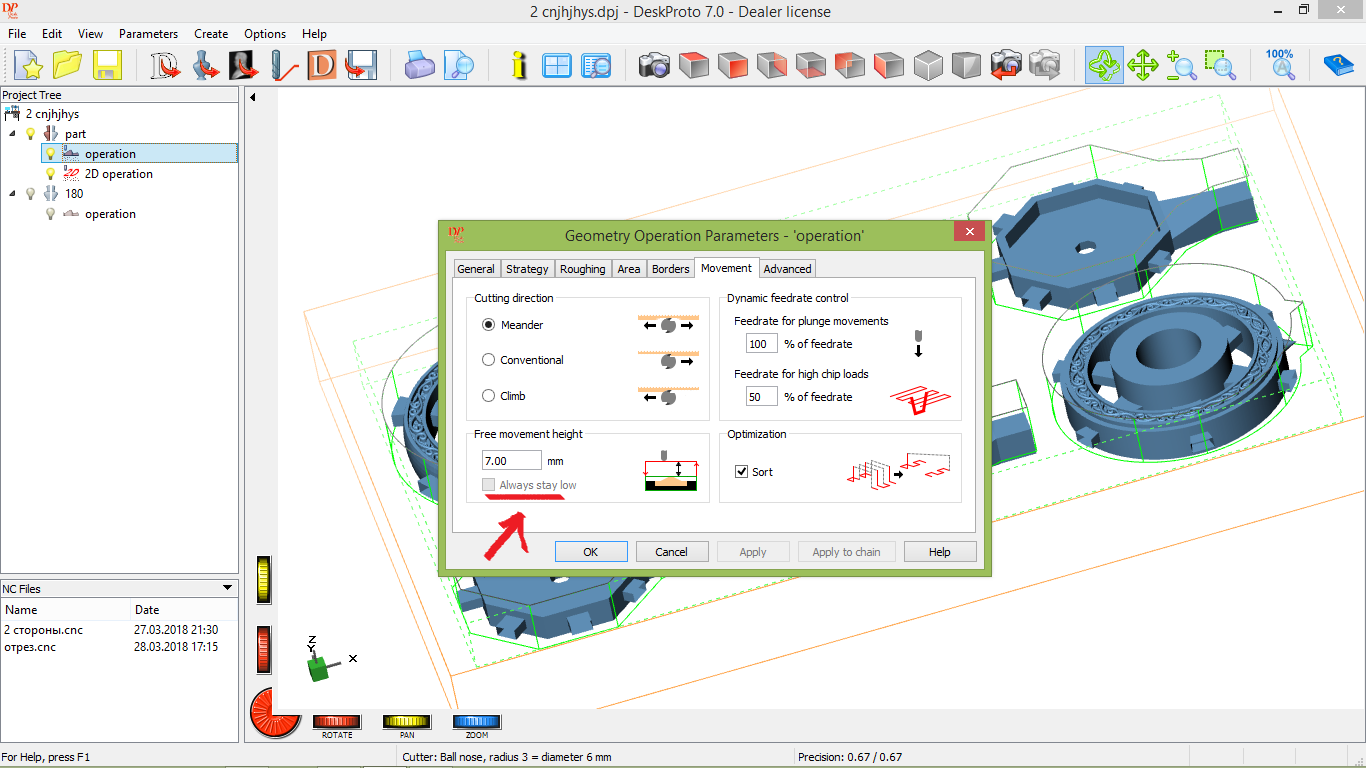Viewport: 1366px width, 768px height.
Task: Switch to the Advanced tab
Action: (x=788, y=269)
